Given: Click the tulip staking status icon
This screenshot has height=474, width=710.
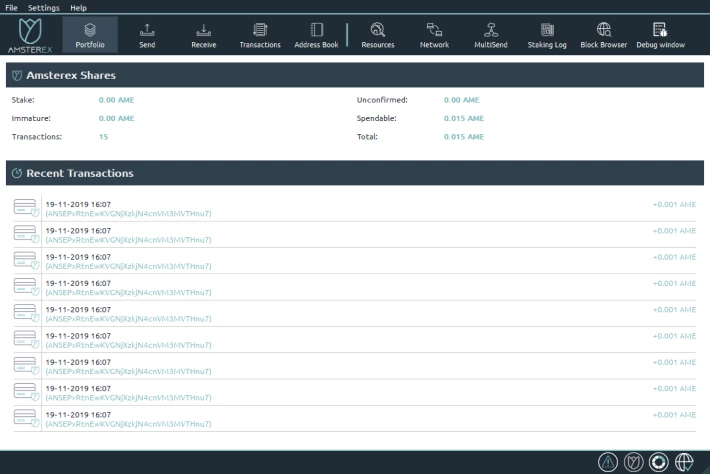Looking at the screenshot, I should point(633,462).
